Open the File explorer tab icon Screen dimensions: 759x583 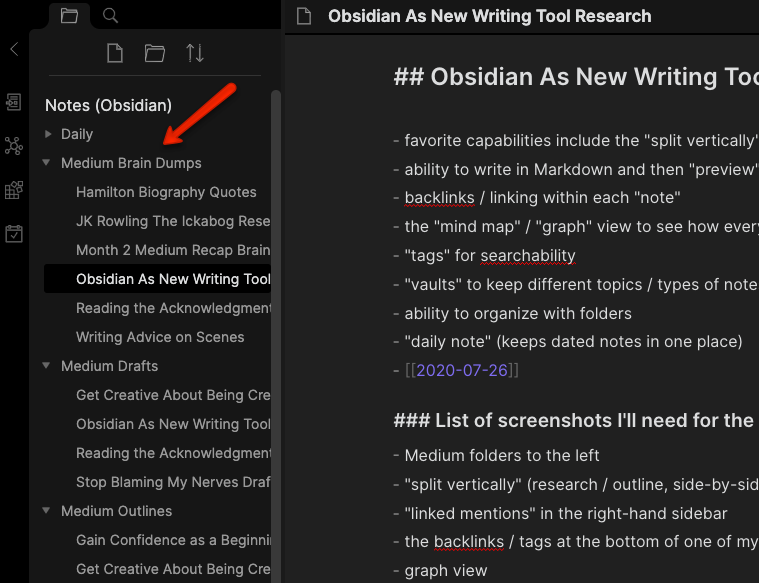(x=69, y=16)
